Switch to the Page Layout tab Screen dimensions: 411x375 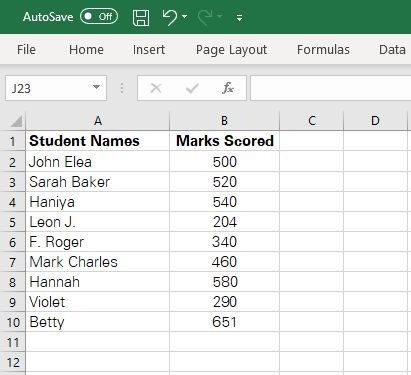(231, 50)
